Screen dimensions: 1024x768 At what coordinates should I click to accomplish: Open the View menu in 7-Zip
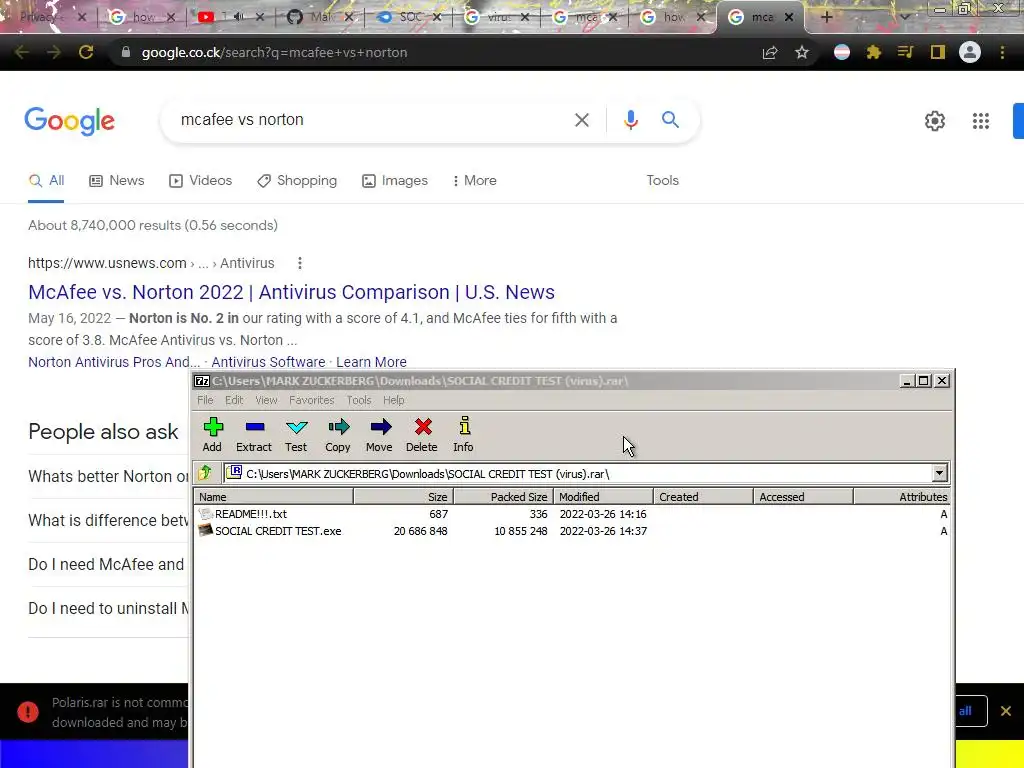click(x=266, y=400)
